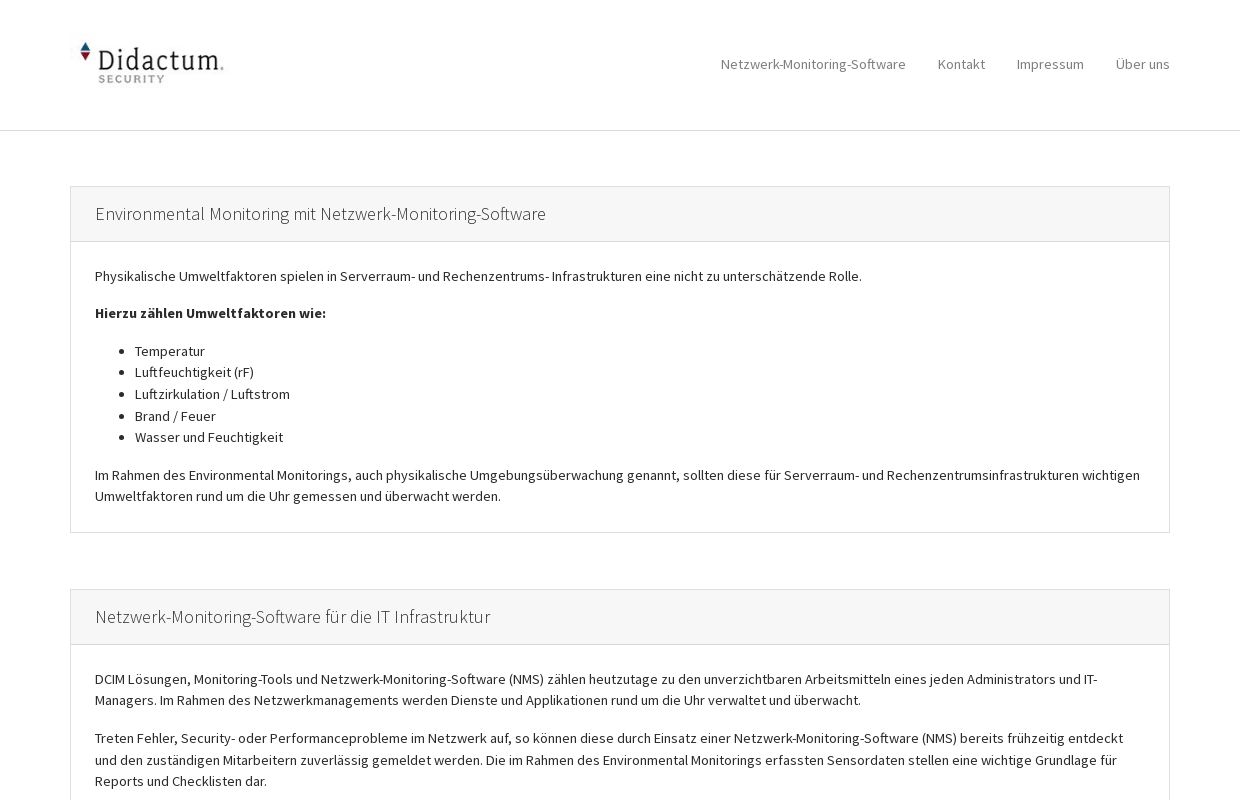Select the blue diamond logo mark

[85, 48]
